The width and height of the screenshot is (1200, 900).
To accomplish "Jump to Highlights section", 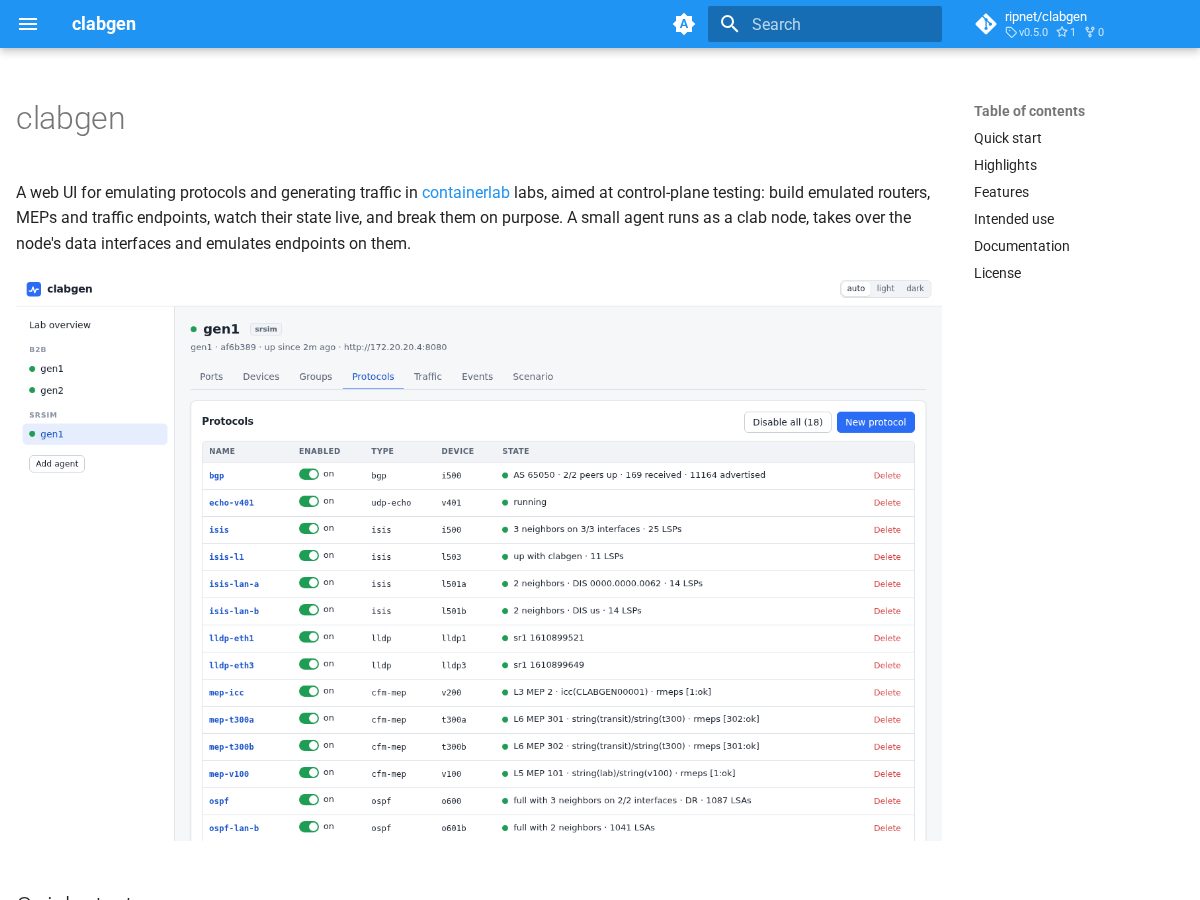I will tap(1005, 165).
